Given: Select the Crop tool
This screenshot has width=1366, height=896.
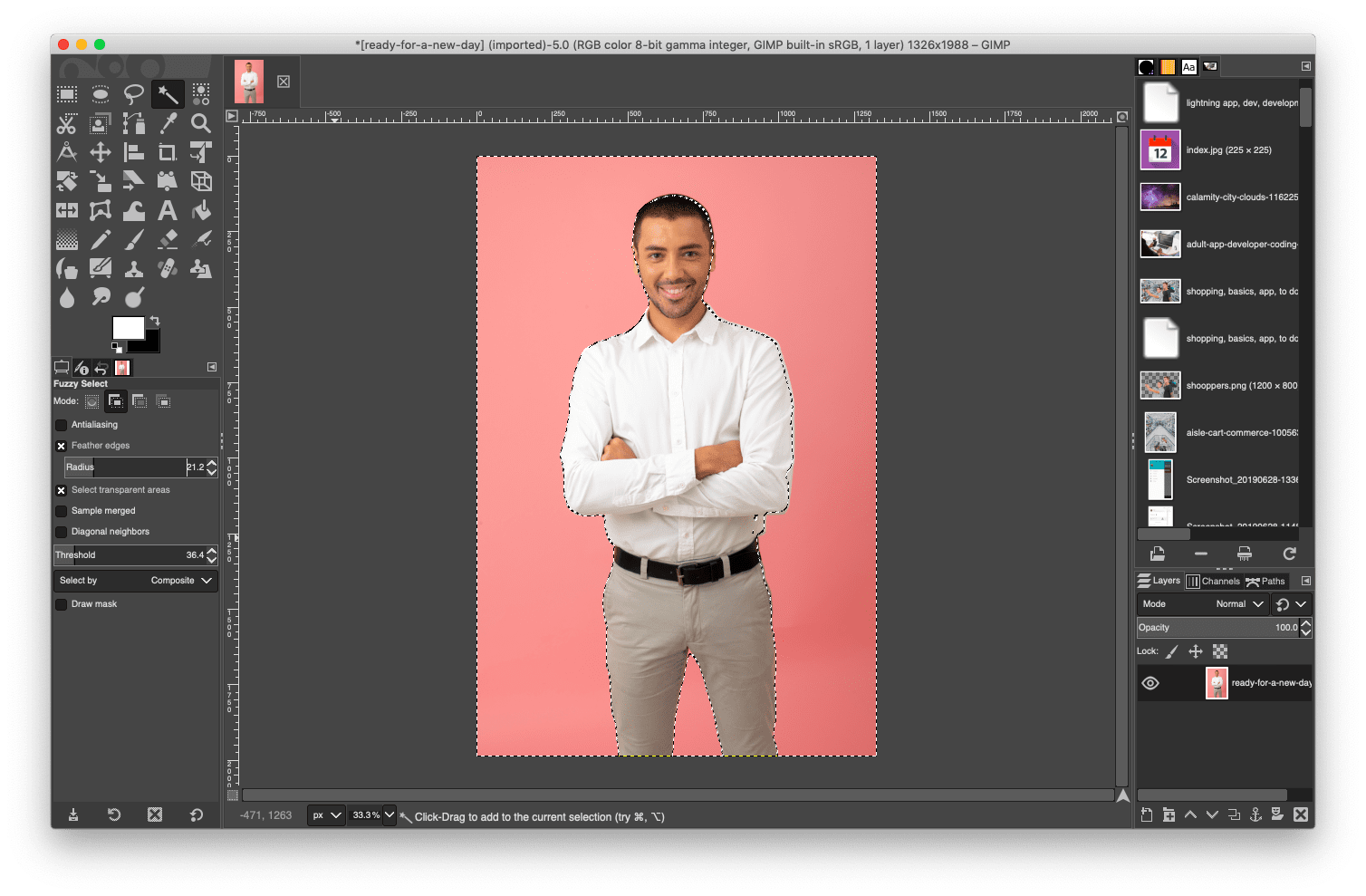Looking at the screenshot, I should (168, 152).
